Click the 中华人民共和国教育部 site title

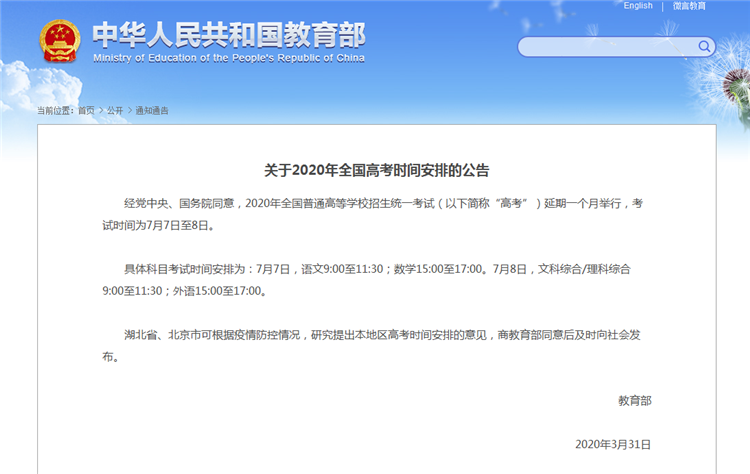[x=229, y=34]
